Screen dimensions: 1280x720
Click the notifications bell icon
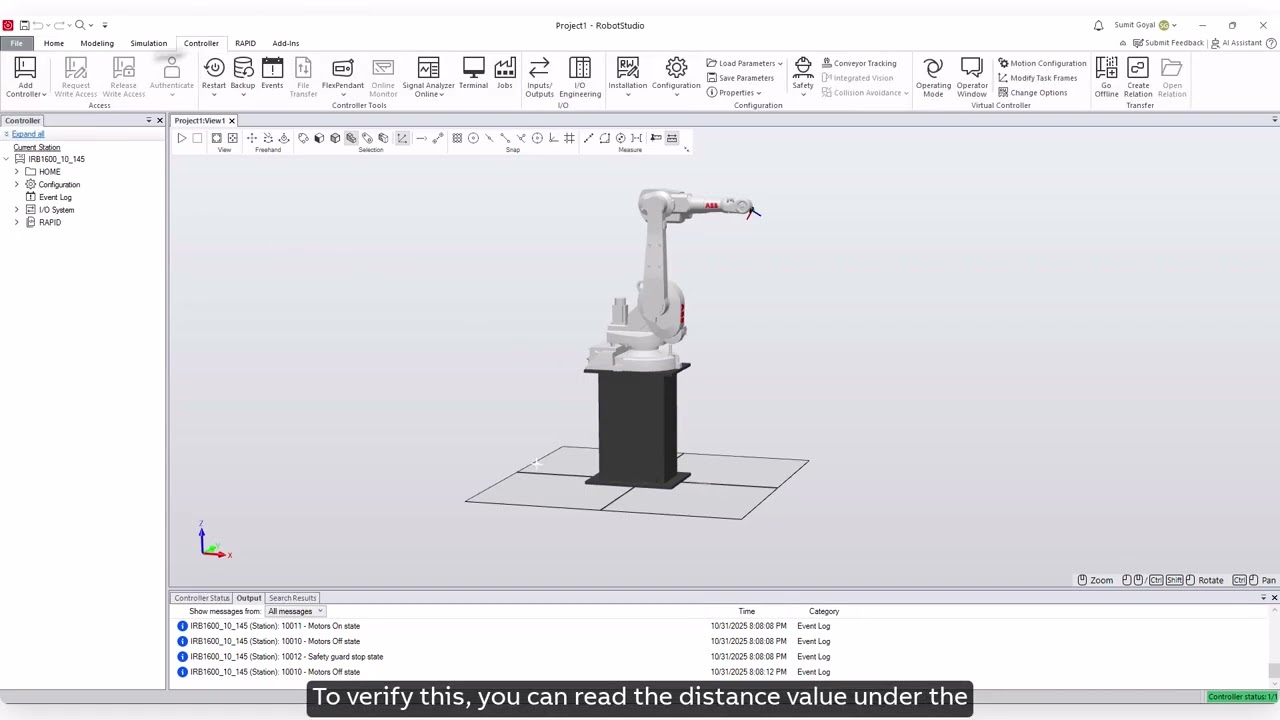pyautogui.click(x=1098, y=25)
